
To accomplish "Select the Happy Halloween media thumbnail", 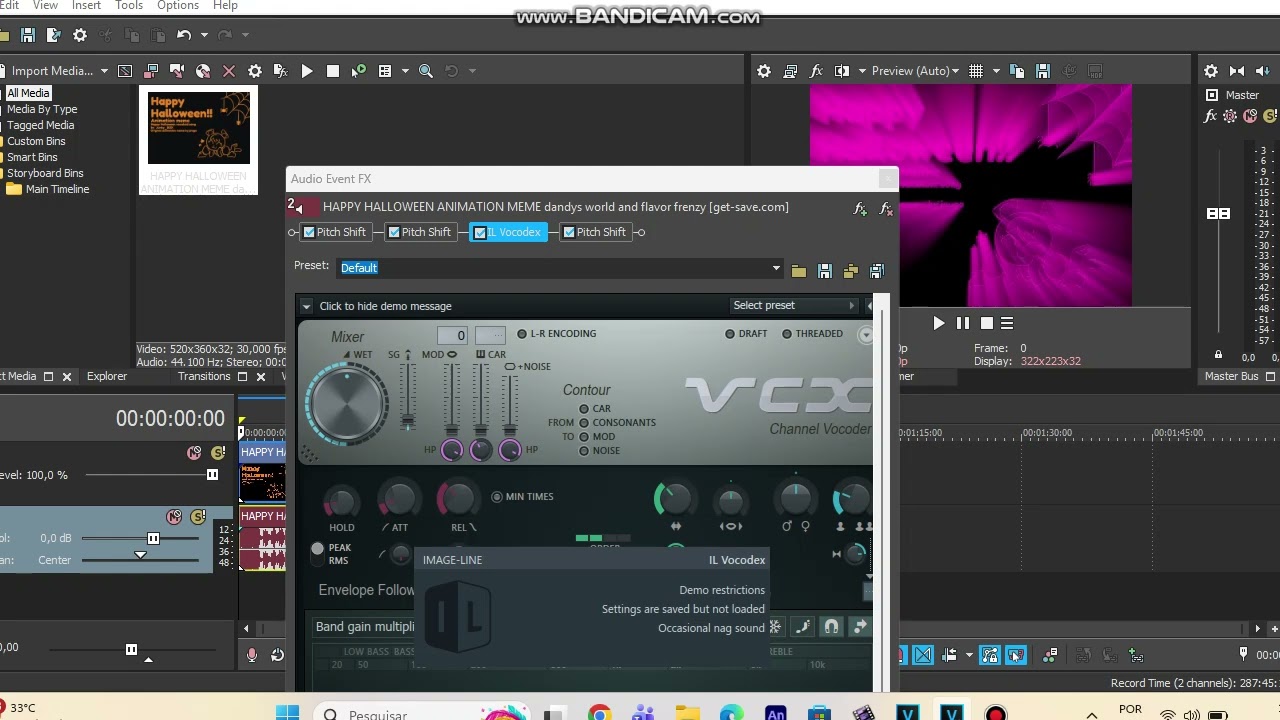I will pos(199,128).
